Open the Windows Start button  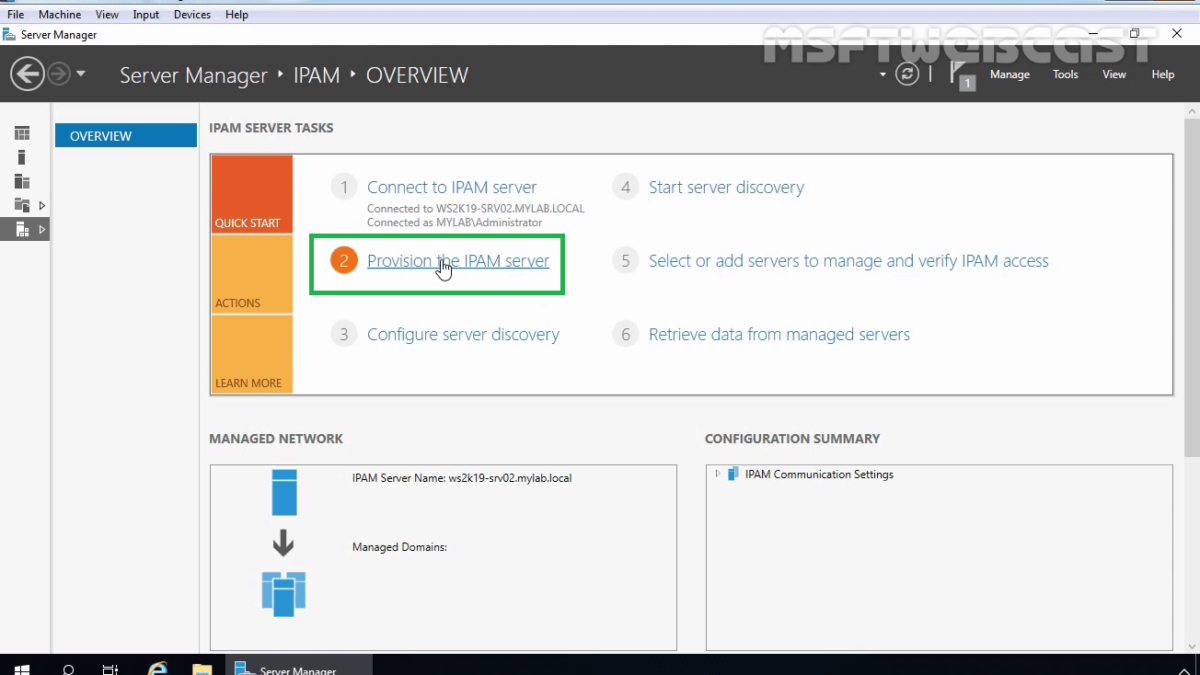[21, 669]
